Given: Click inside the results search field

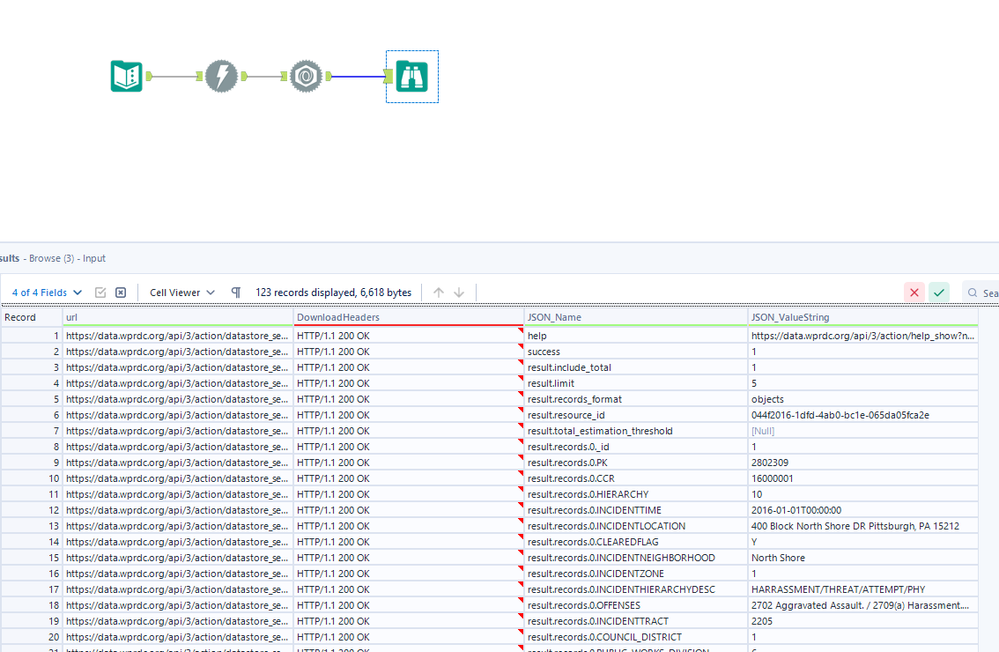Looking at the screenshot, I should [x=985, y=293].
